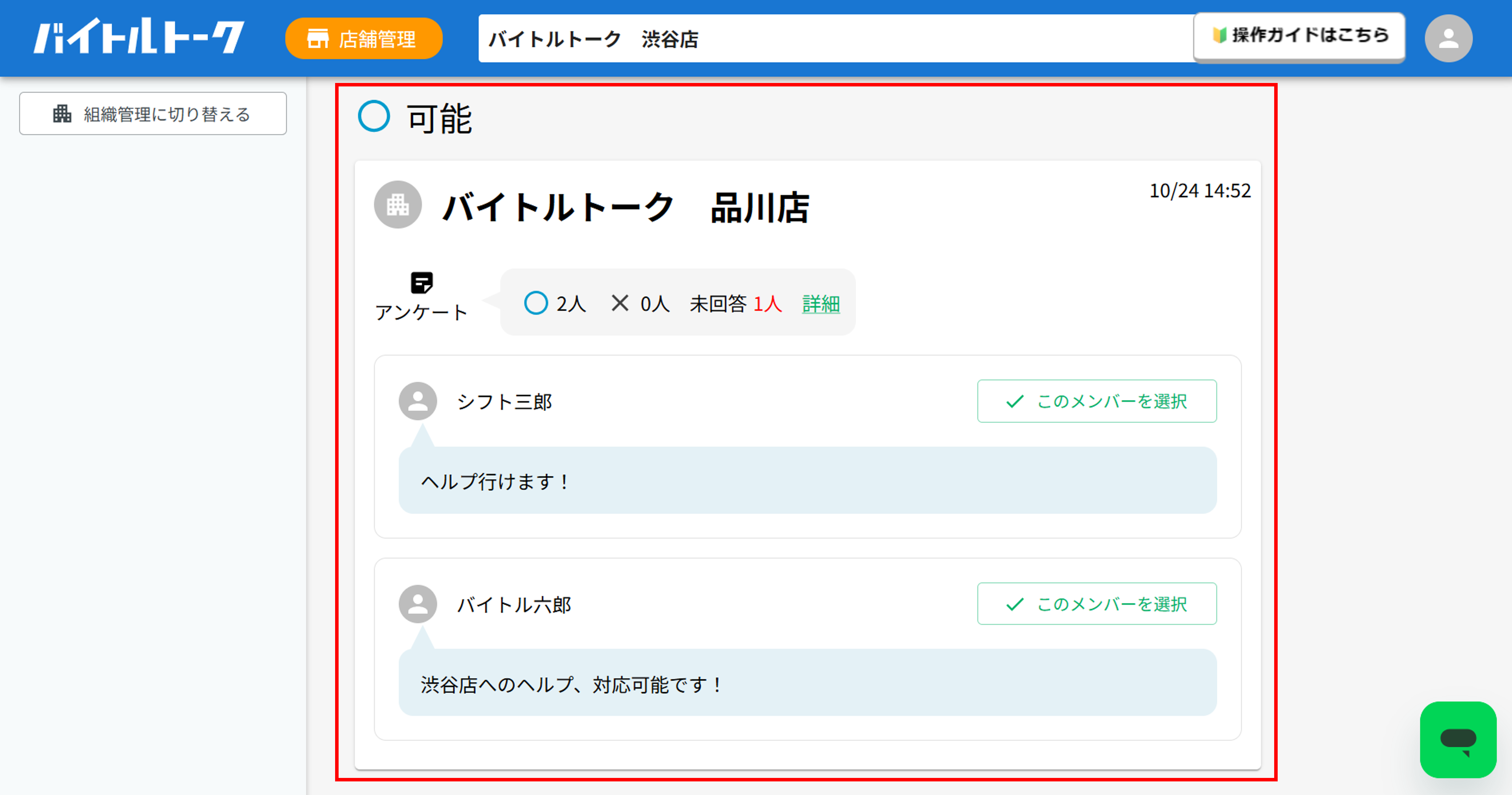
Task: Click the バイトルトーク 品川店 title
Action: (626, 207)
